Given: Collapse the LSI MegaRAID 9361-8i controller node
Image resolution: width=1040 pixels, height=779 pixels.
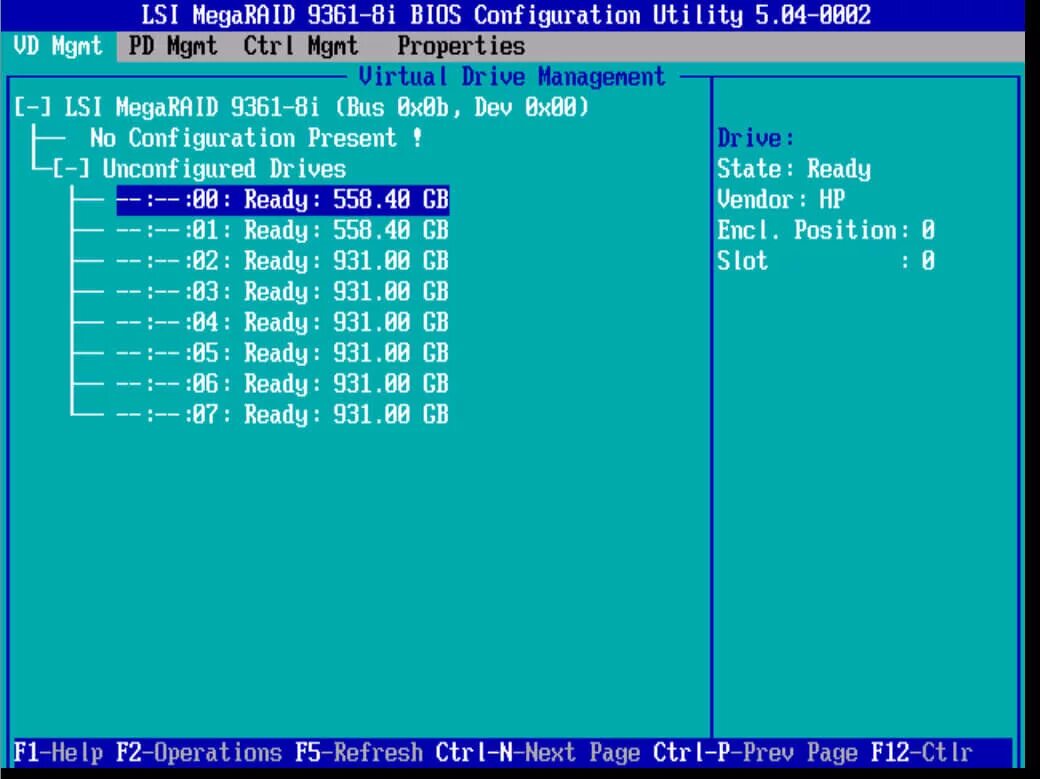Looking at the screenshot, I should tap(32, 107).
